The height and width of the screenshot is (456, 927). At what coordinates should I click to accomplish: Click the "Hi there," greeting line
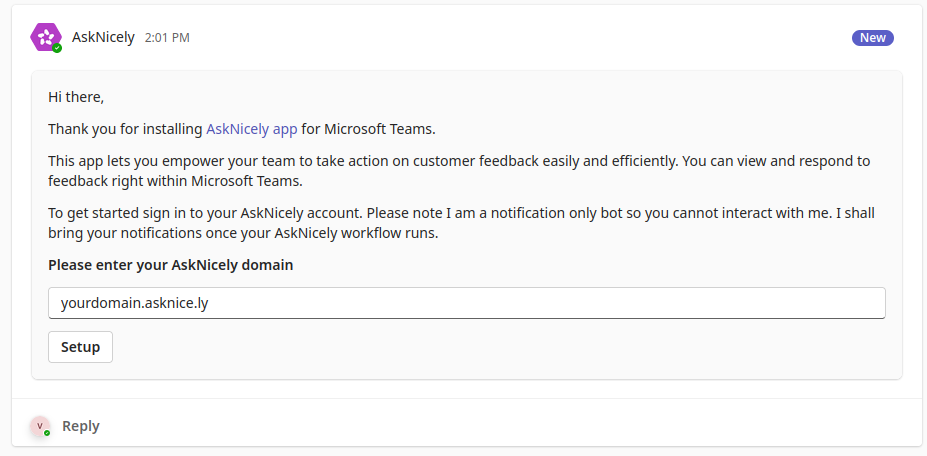tap(76, 97)
